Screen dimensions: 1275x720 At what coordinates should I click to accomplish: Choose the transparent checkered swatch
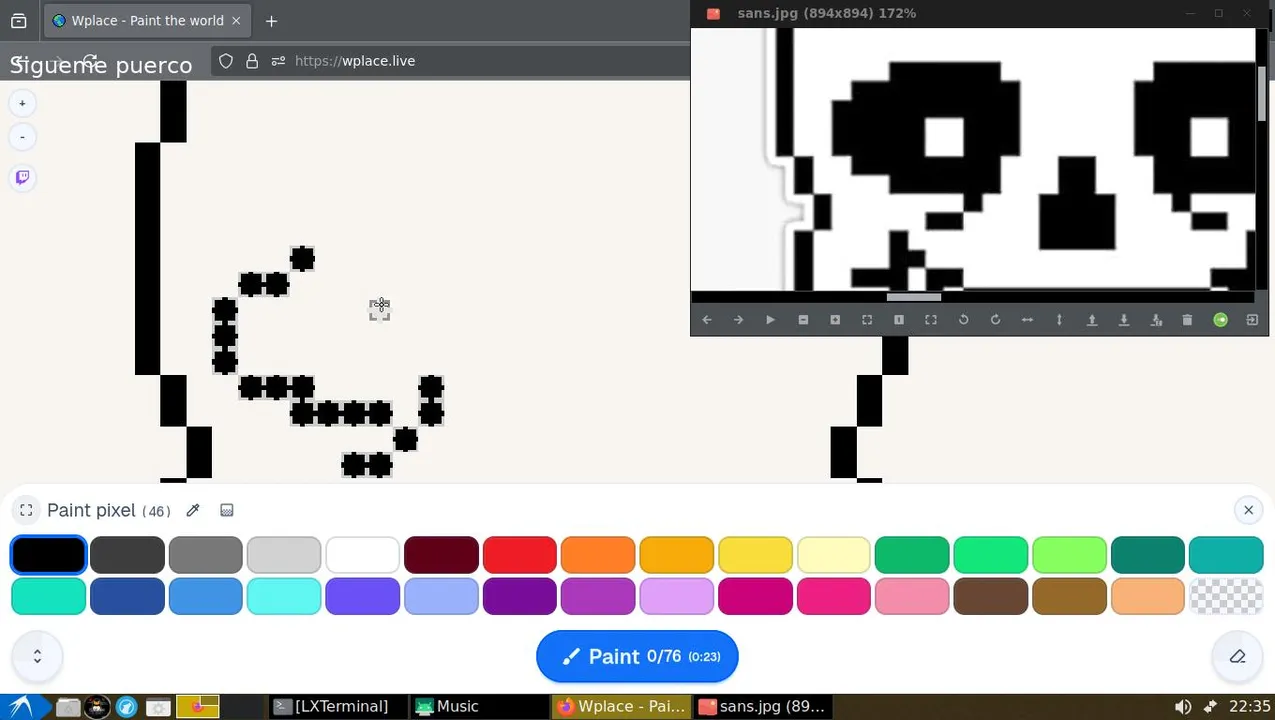[x=1226, y=596]
